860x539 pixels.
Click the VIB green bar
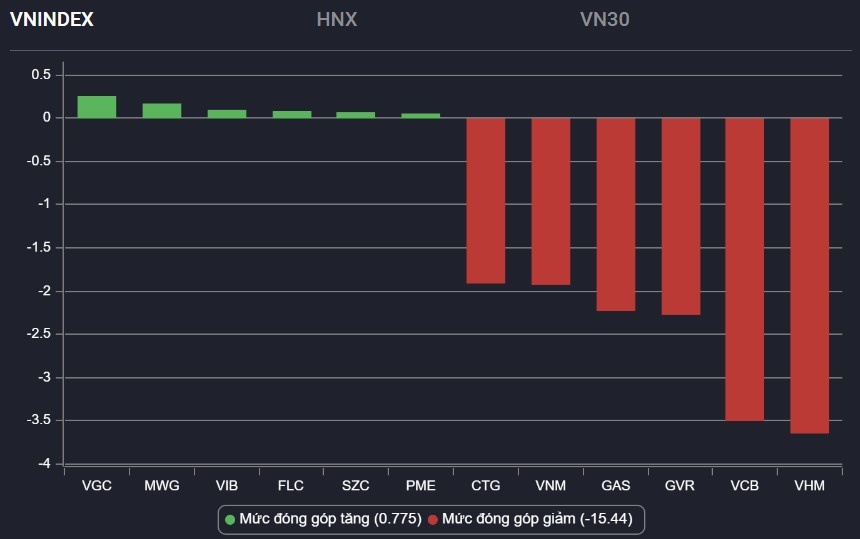coord(227,114)
